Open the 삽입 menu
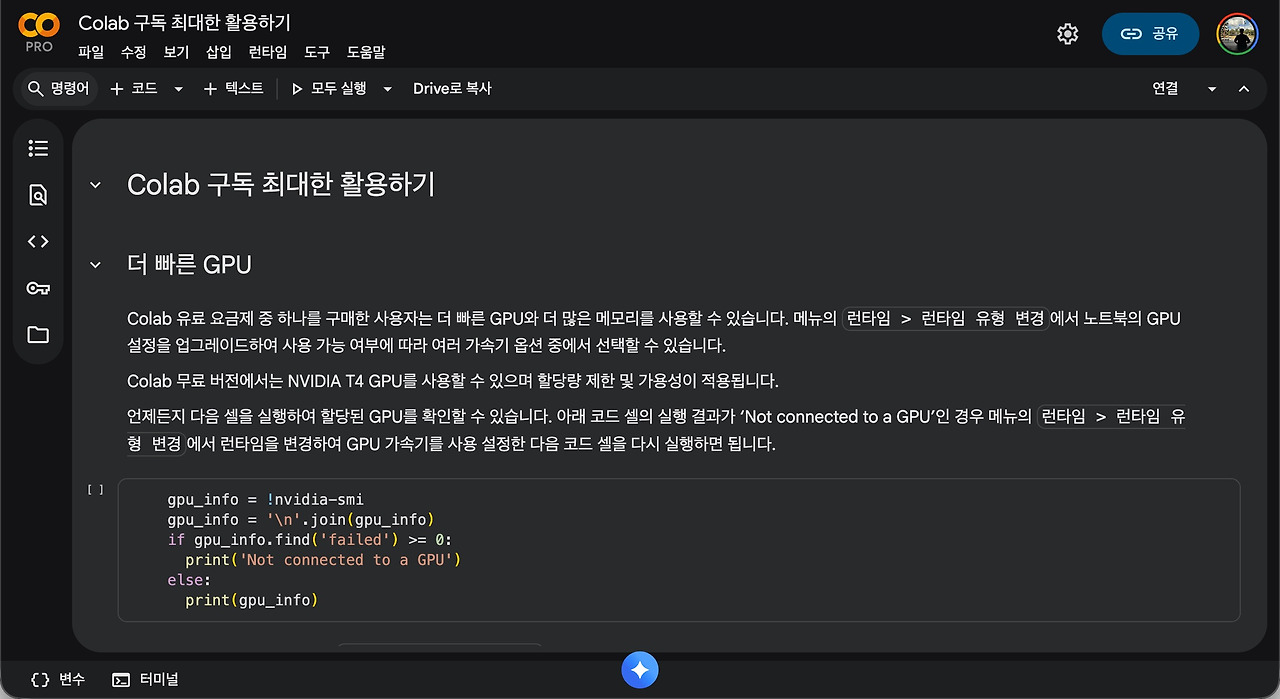The width and height of the screenshot is (1280, 699). click(219, 52)
